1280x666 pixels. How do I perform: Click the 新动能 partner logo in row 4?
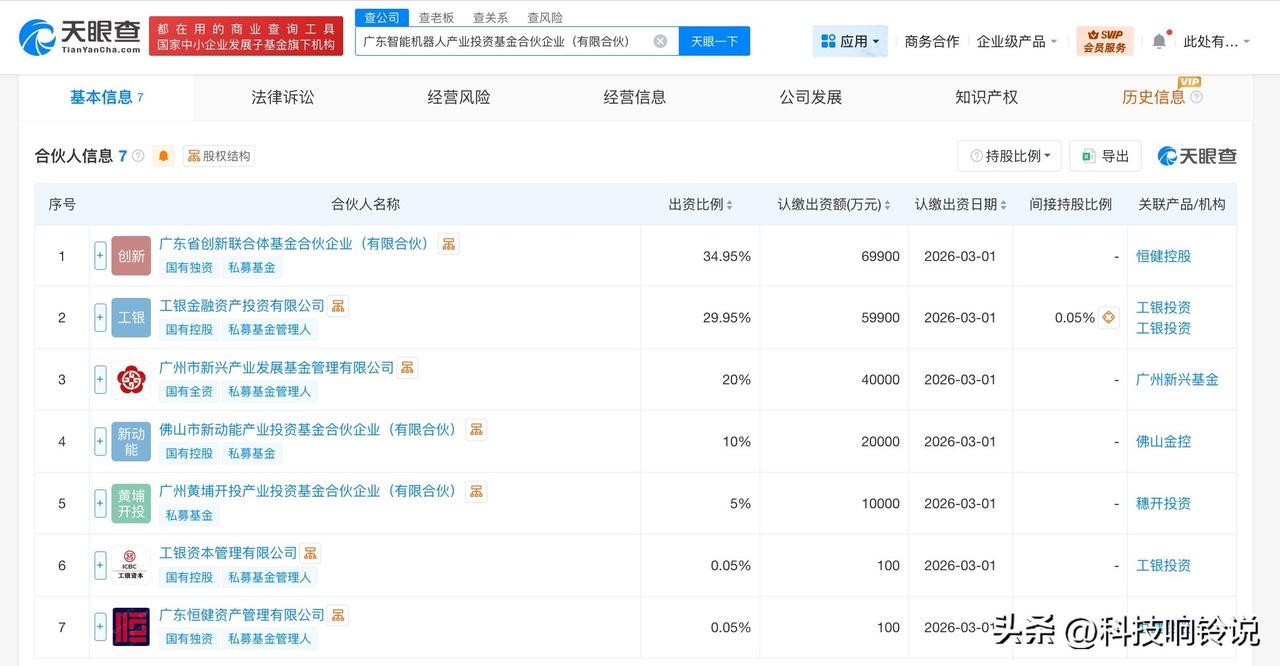click(x=131, y=442)
